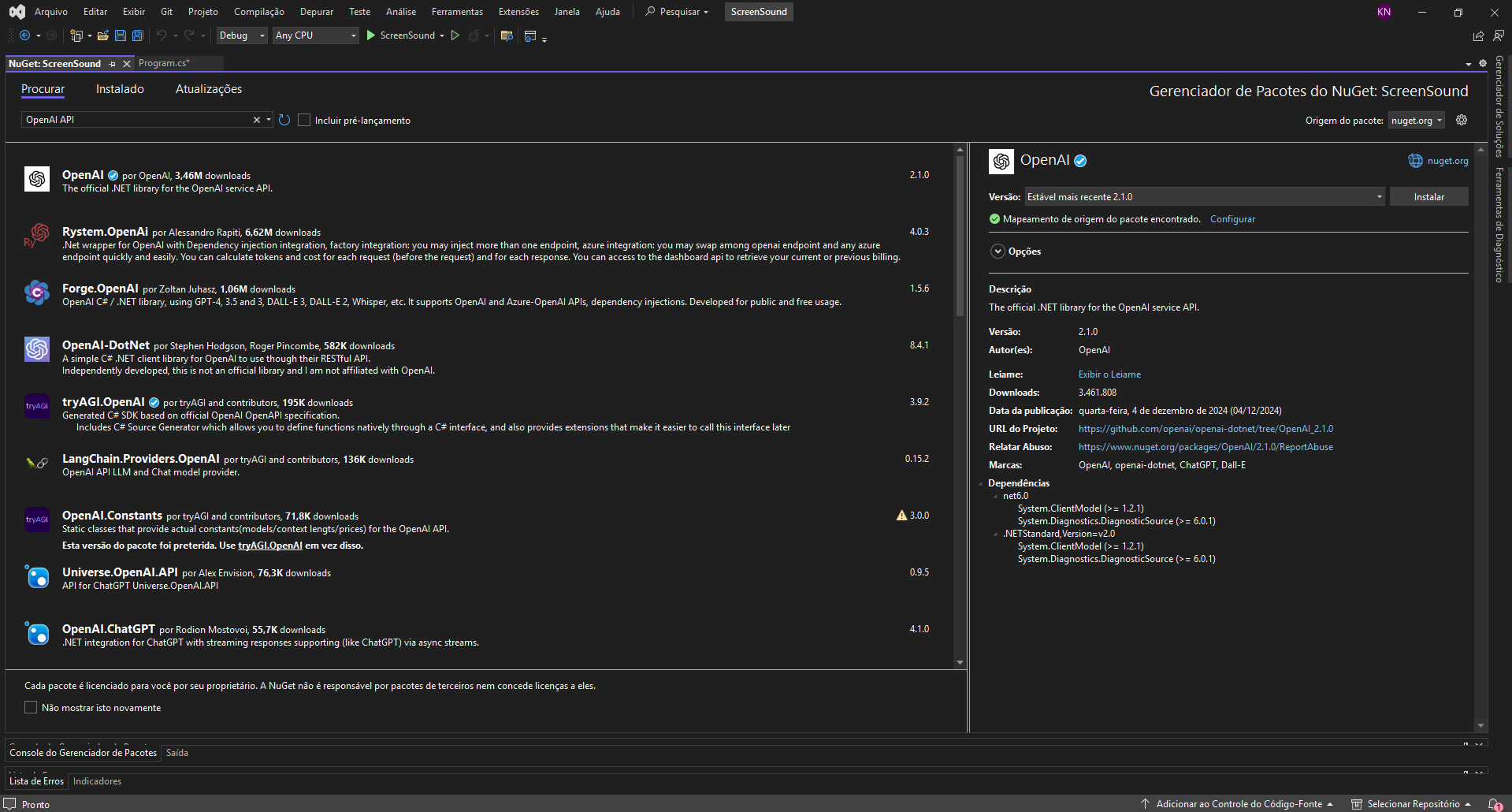Image resolution: width=1512 pixels, height=812 pixels.
Task: Click the Instalar button
Action: (x=1428, y=196)
